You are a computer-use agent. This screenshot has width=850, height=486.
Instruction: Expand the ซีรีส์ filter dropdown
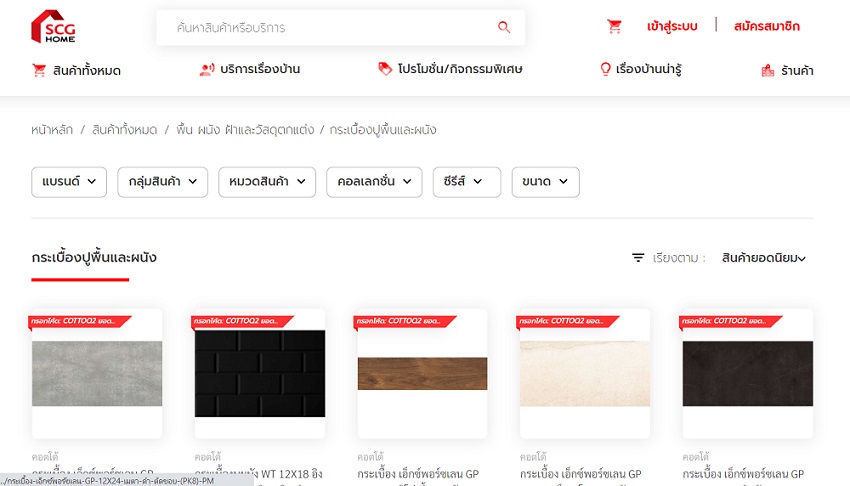pos(466,182)
